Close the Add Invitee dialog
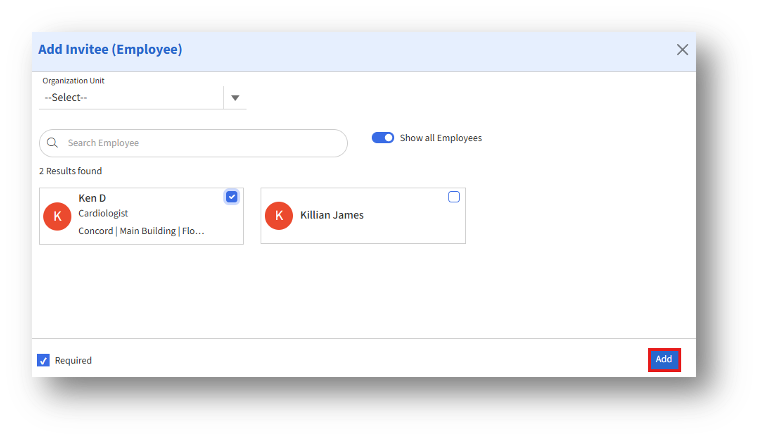Image resolution: width=758 pixels, height=440 pixels. (682, 50)
